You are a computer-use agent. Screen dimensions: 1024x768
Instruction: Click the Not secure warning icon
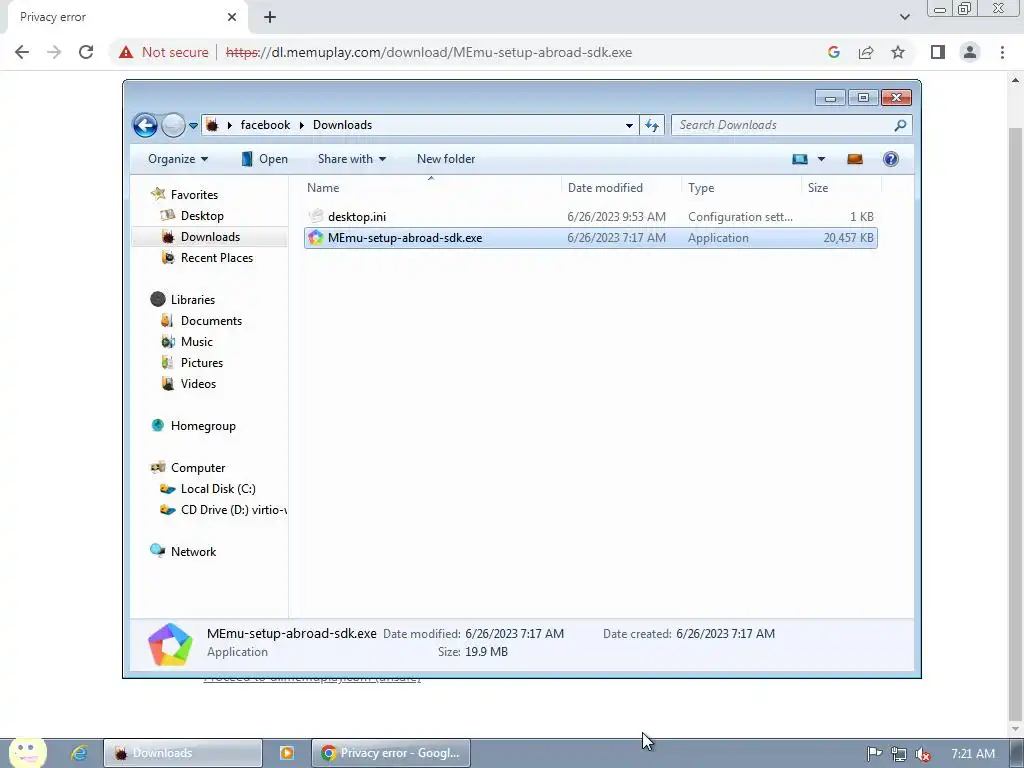pyautogui.click(x=126, y=52)
